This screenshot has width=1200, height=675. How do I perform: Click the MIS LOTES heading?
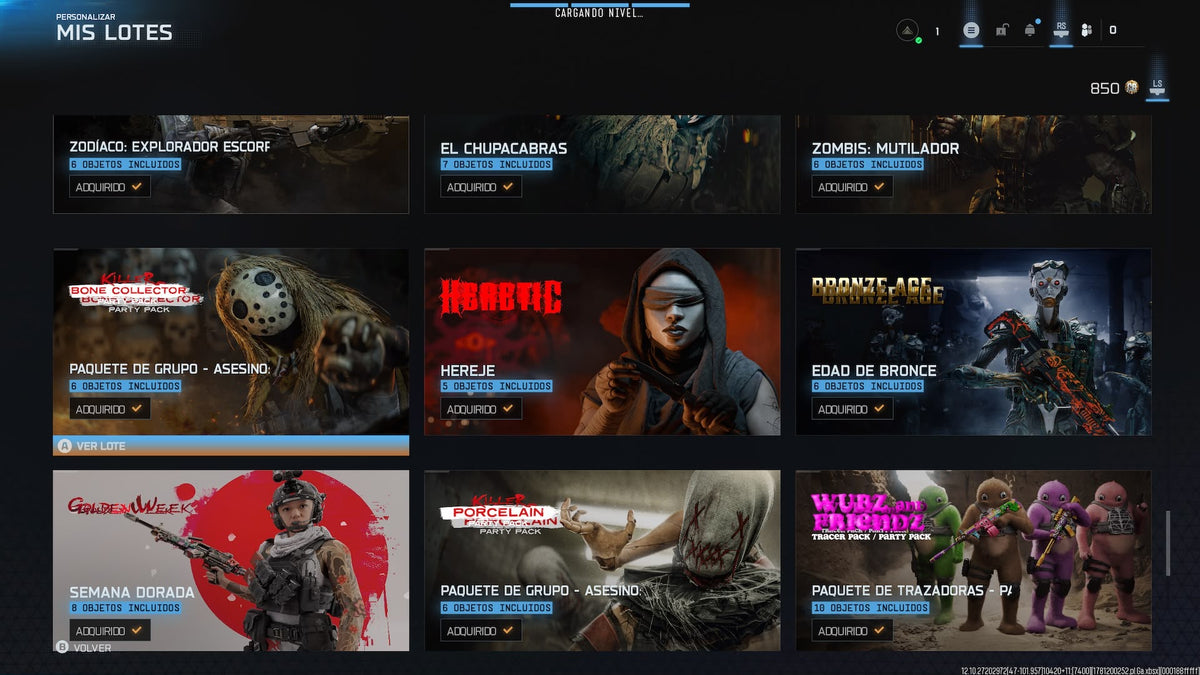(114, 33)
